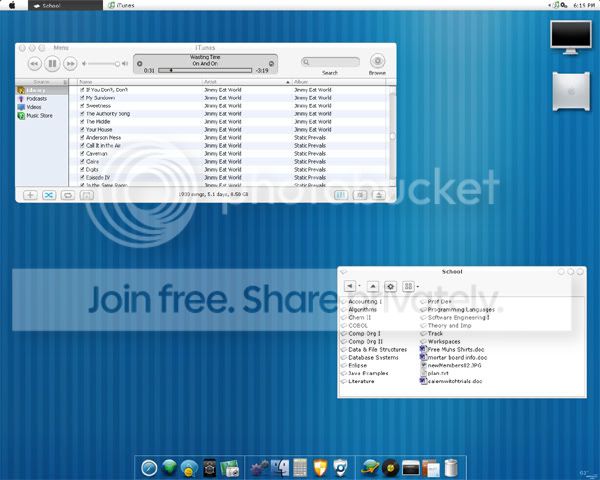This screenshot has height=480, width=600.
Task: Click the previous track button in iTunes
Action: (x=34, y=64)
